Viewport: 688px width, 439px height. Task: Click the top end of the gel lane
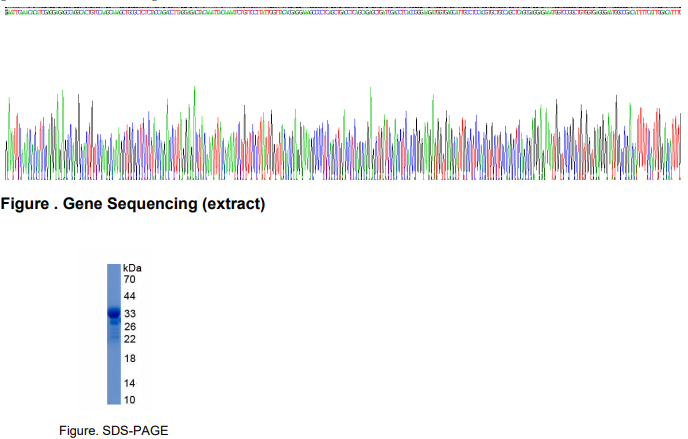pyautogui.click(x=113, y=268)
